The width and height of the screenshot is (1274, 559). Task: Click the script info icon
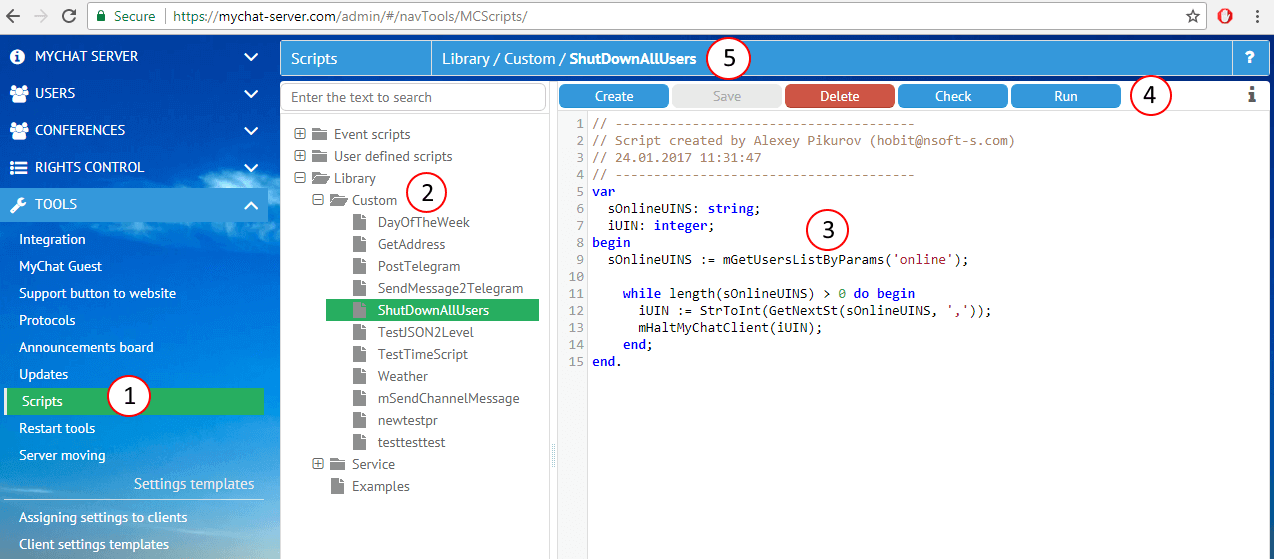coord(1250,95)
